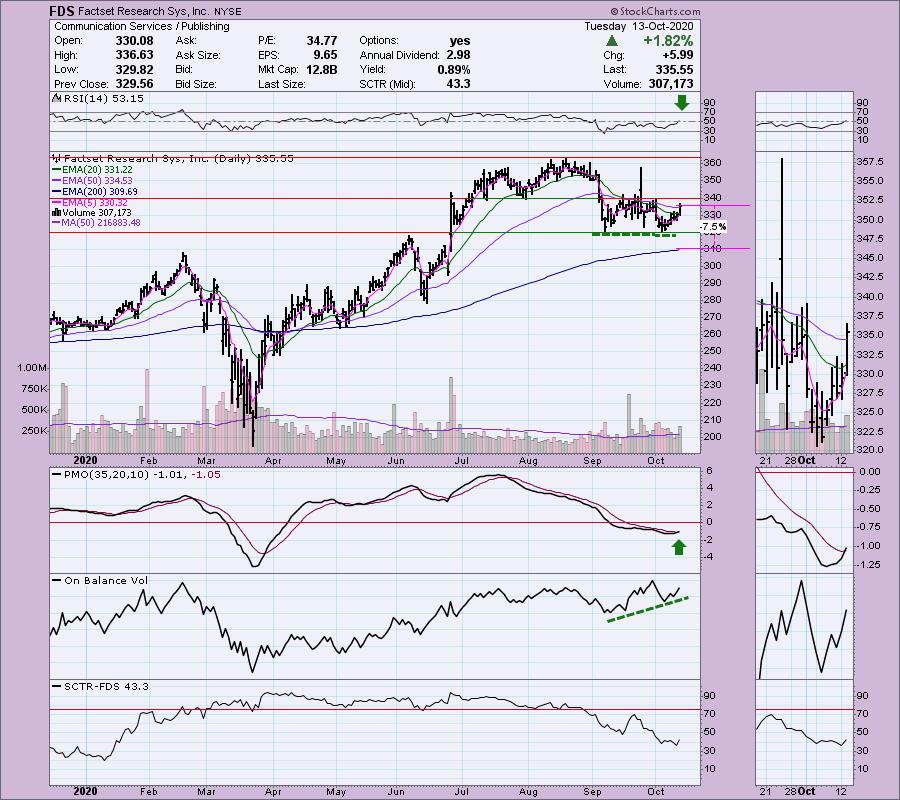Click the Ask Size label

(198, 55)
